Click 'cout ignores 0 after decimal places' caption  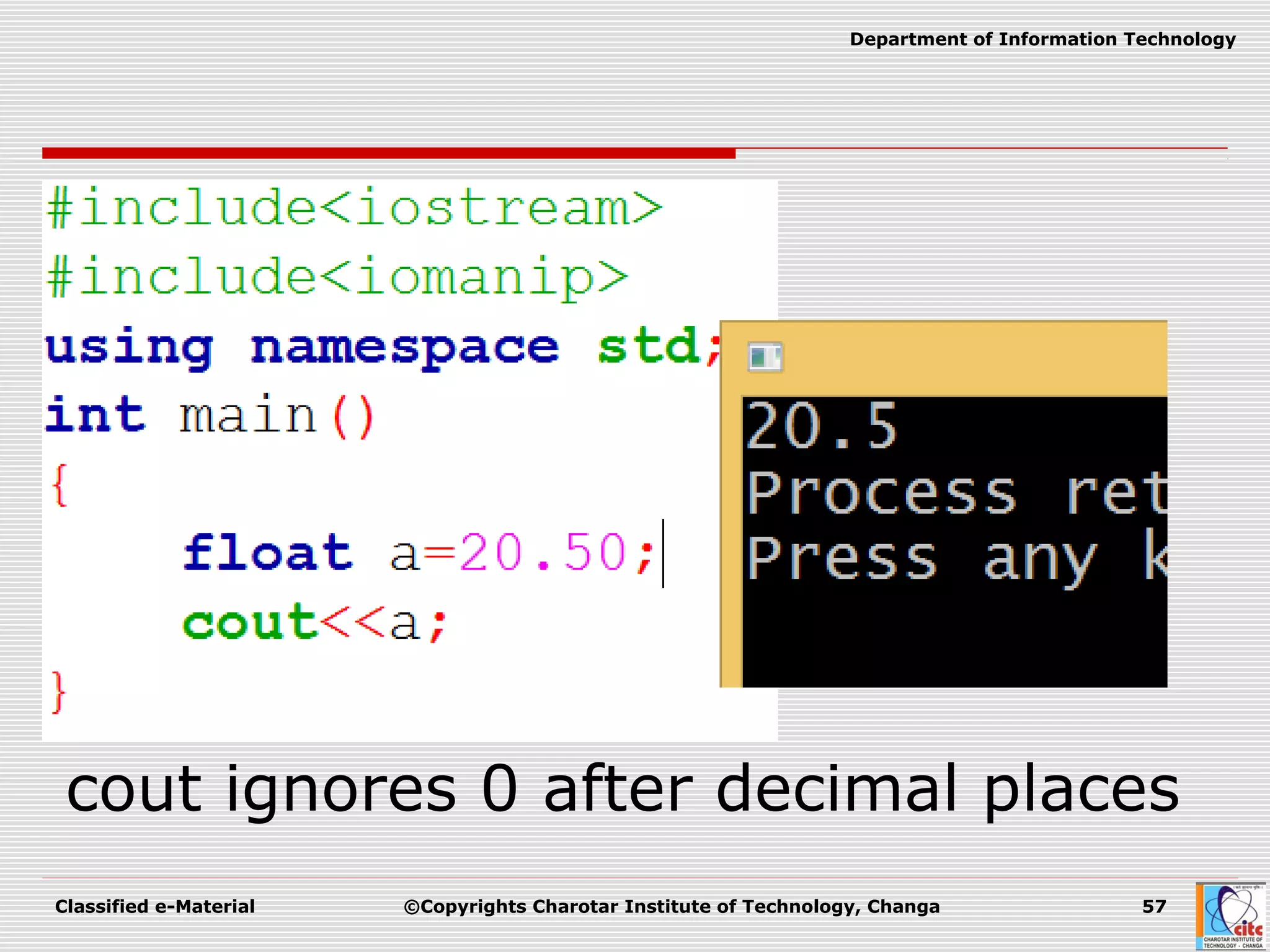click(x=622, y=789)
